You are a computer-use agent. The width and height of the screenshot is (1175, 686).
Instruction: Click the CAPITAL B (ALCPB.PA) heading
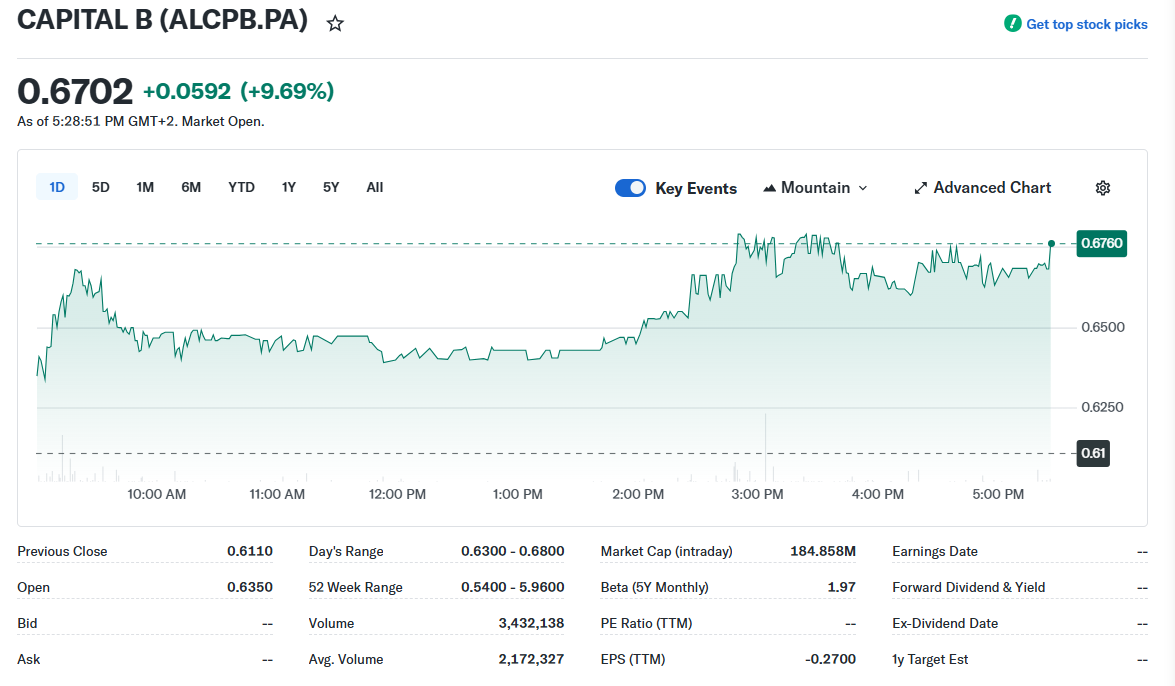click(x=163, y=19)
